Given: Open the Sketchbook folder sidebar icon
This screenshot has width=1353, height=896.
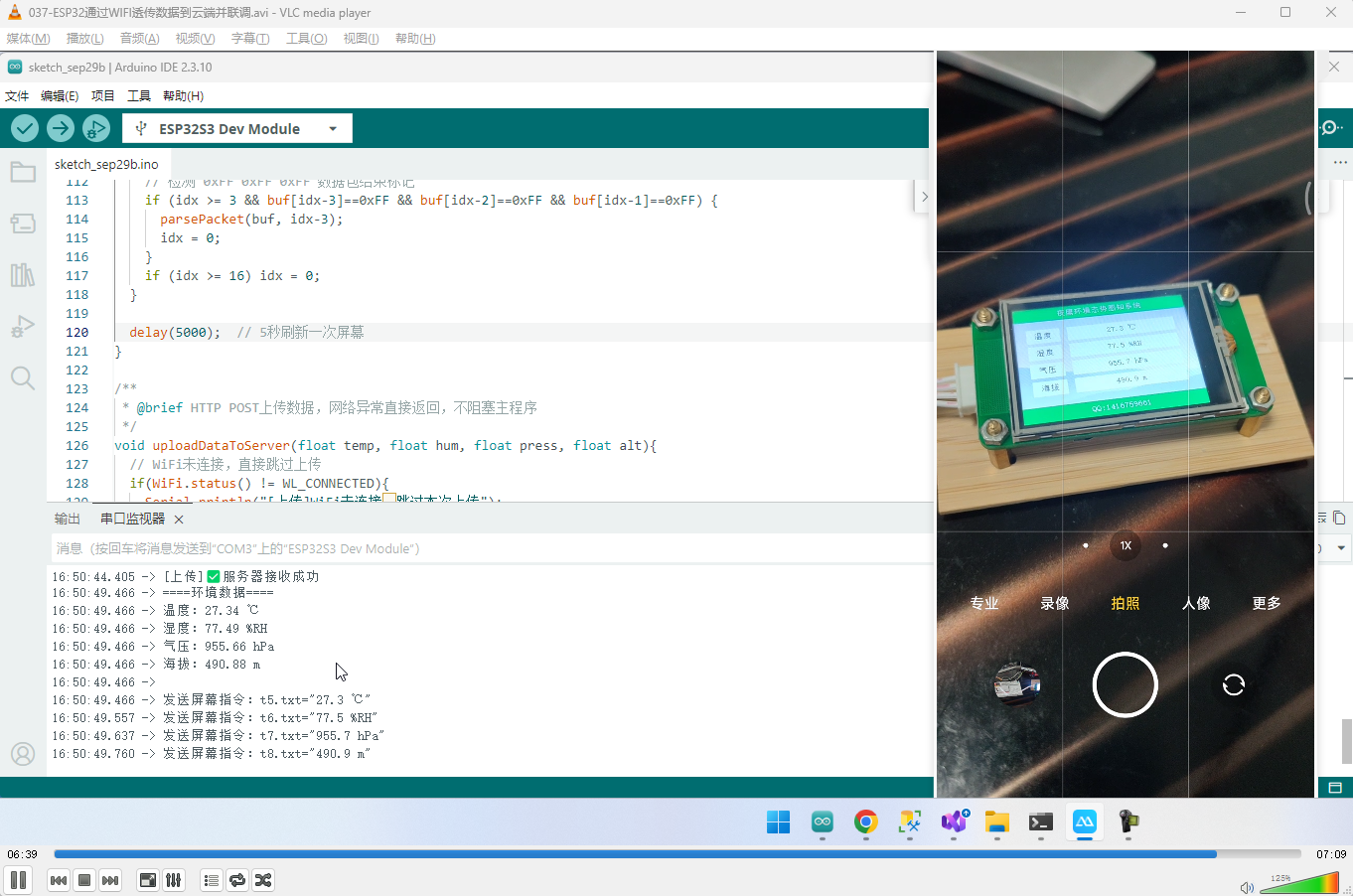Looking at the screenshot, I should click(23, 173).
